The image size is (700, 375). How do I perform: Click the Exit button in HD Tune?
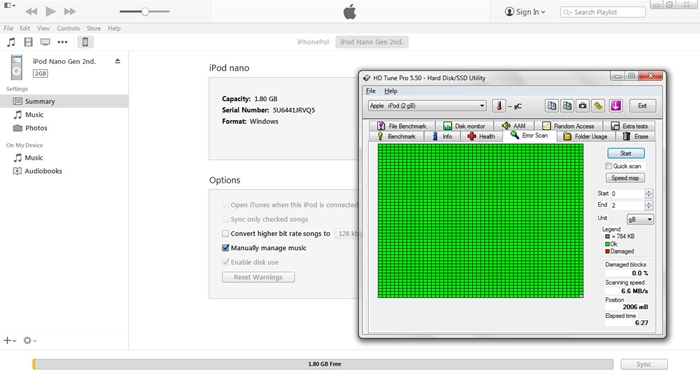pyautogui.click(x=642, y=106)
